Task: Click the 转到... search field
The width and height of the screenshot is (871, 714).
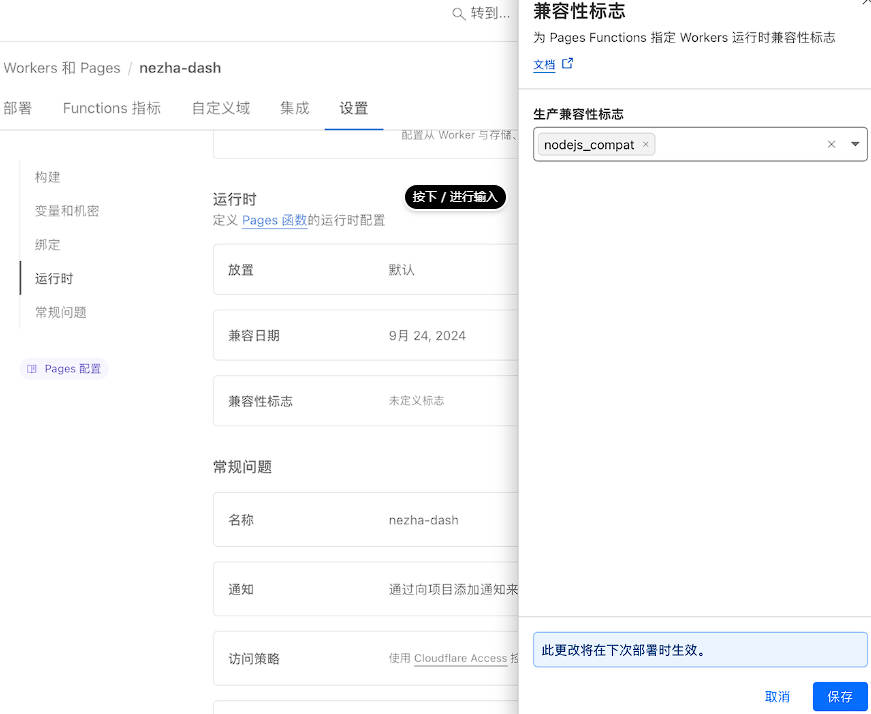Action: pyautogui.click(x=480, y=14)
